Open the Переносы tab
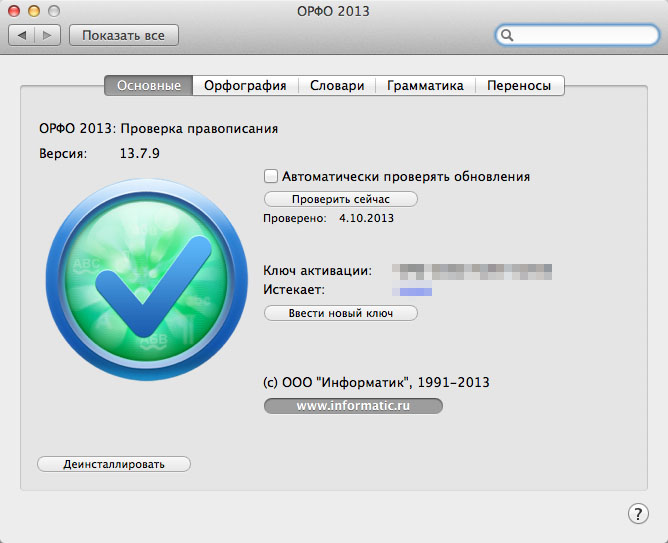The height and width of the screenshot is (543, 668). (519, 86)
